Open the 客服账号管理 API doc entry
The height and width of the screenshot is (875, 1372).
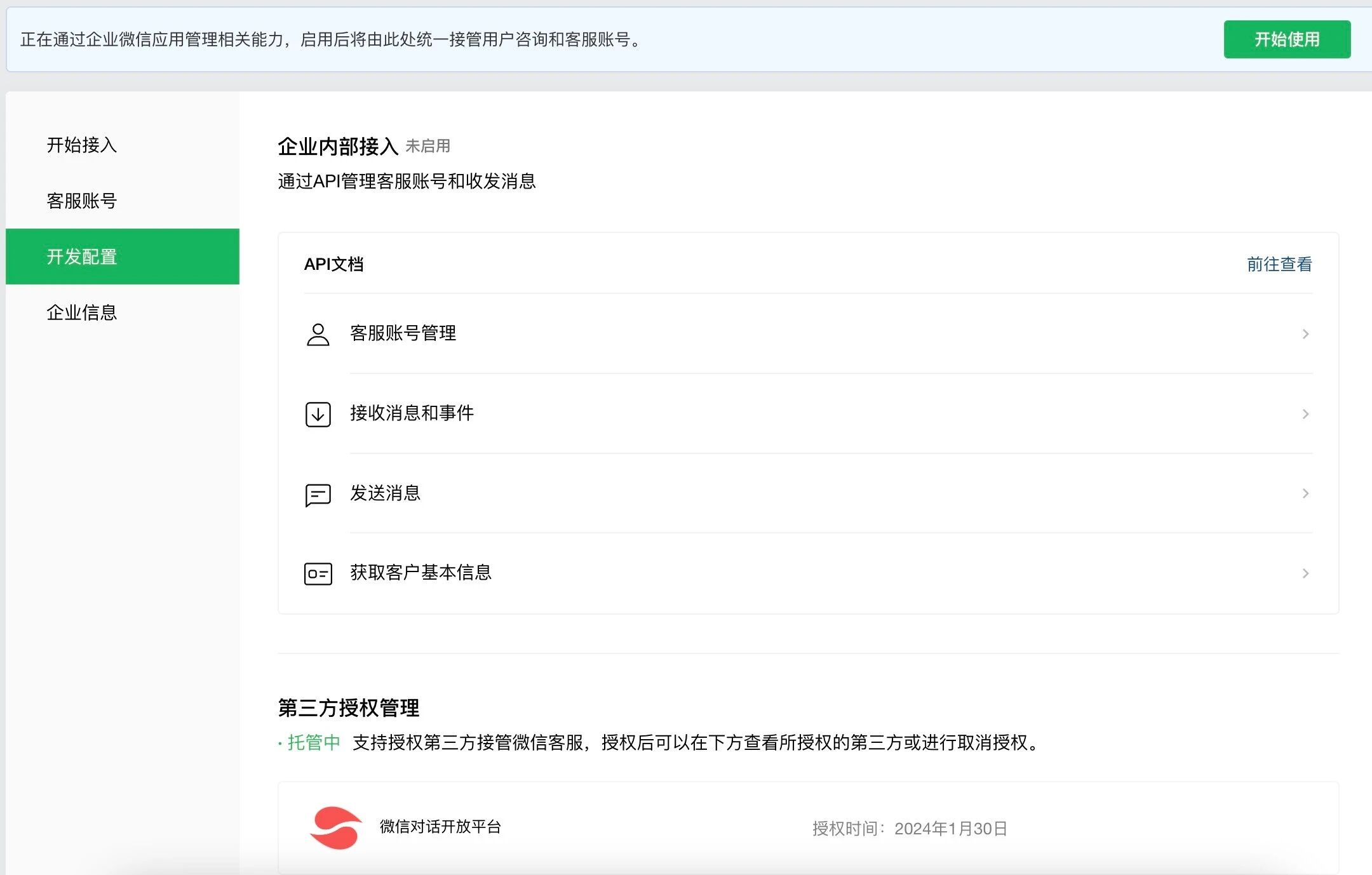[403, 333]
